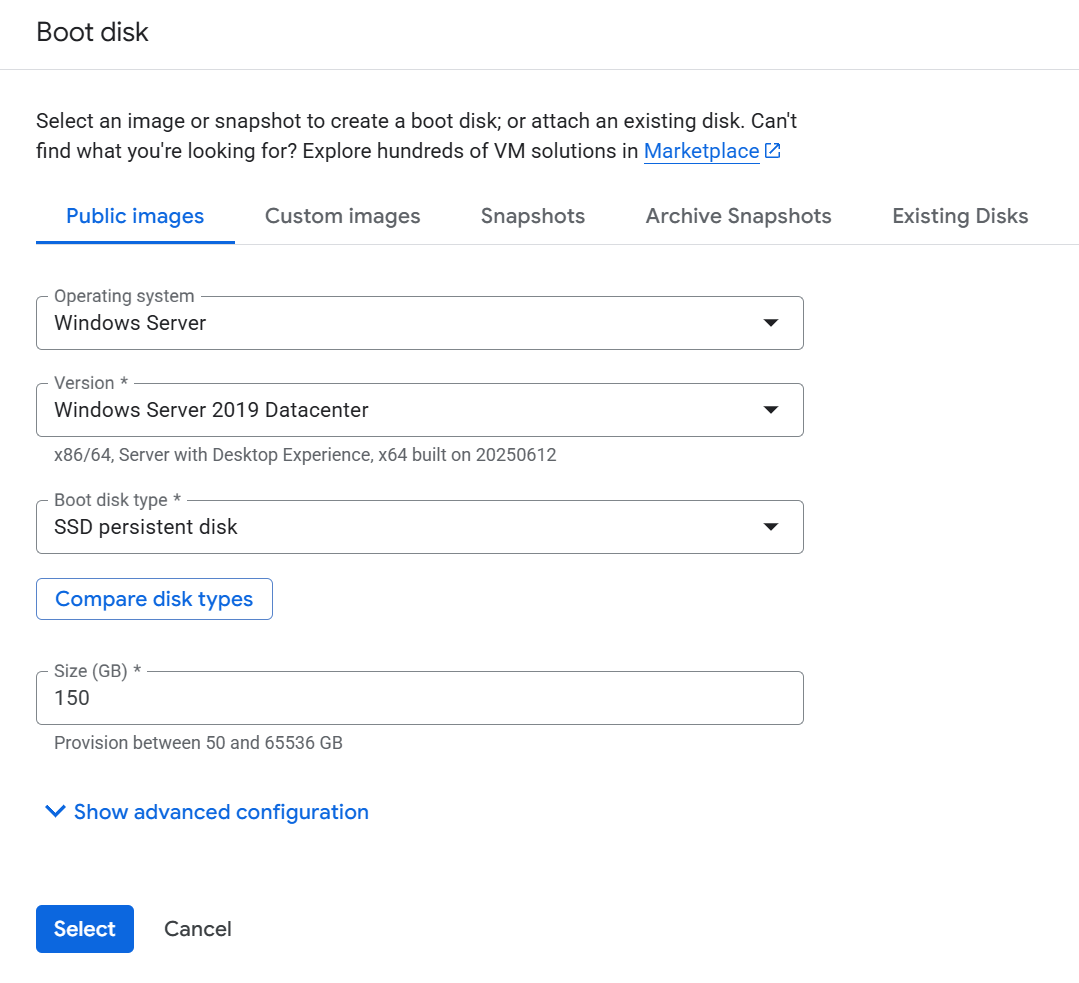1079x983 pixels.
Task: Open the Windows Server 2019 Datacenter version dropdown
Action: point(419,410)
